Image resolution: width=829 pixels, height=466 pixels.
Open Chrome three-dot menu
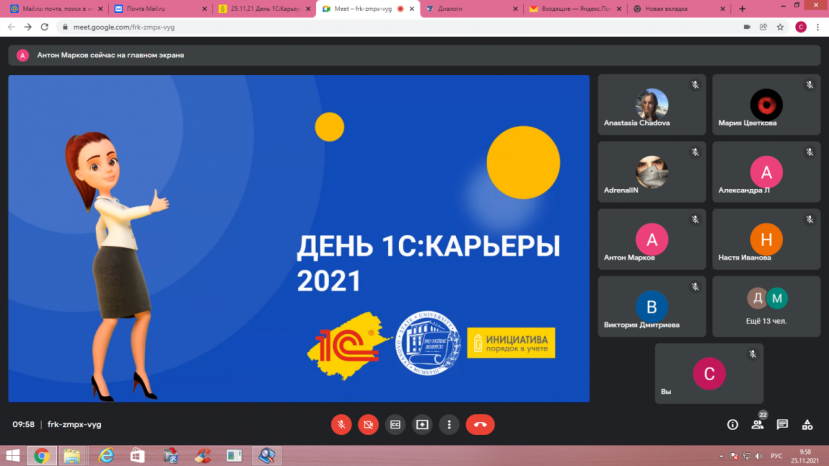pos(818,27)
